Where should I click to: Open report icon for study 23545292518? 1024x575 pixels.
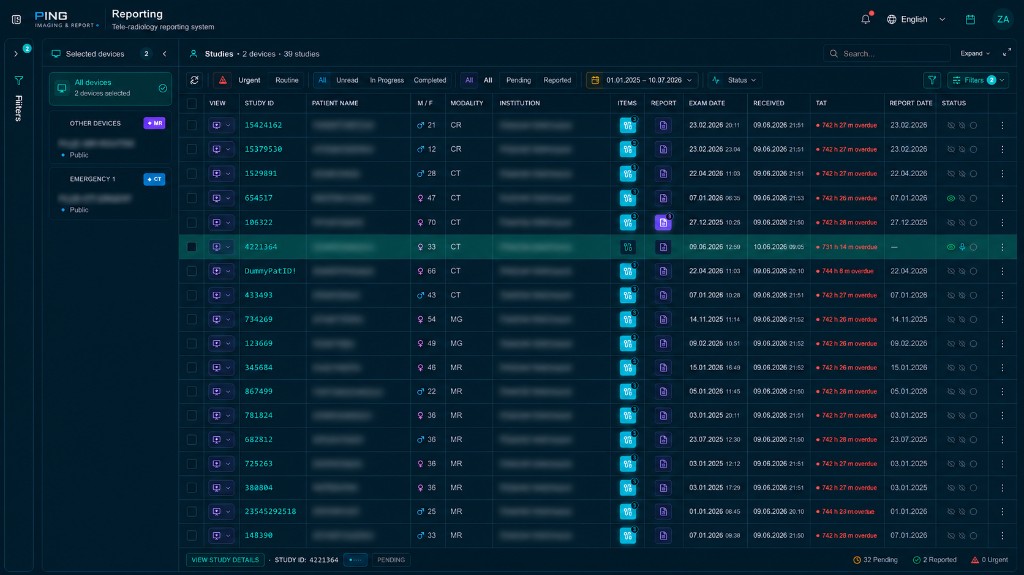pyautogui.click(x=663, y=512)
